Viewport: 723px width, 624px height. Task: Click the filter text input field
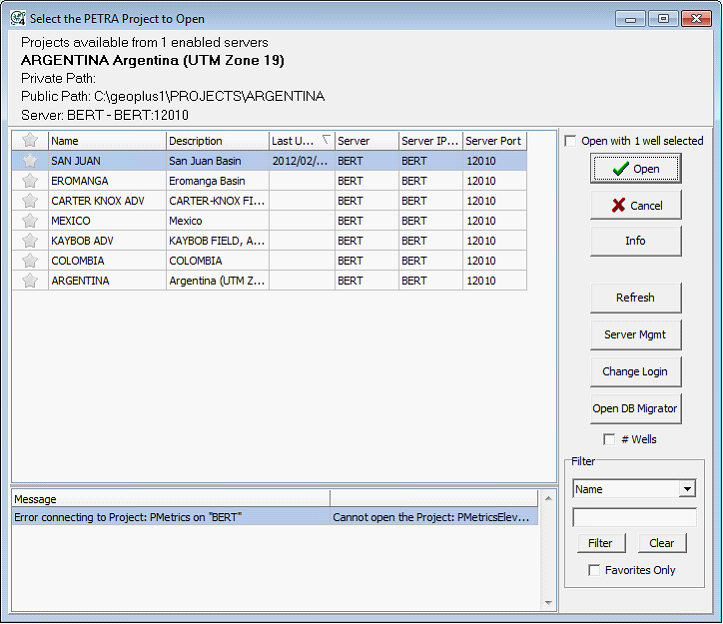tap(634, 517)
